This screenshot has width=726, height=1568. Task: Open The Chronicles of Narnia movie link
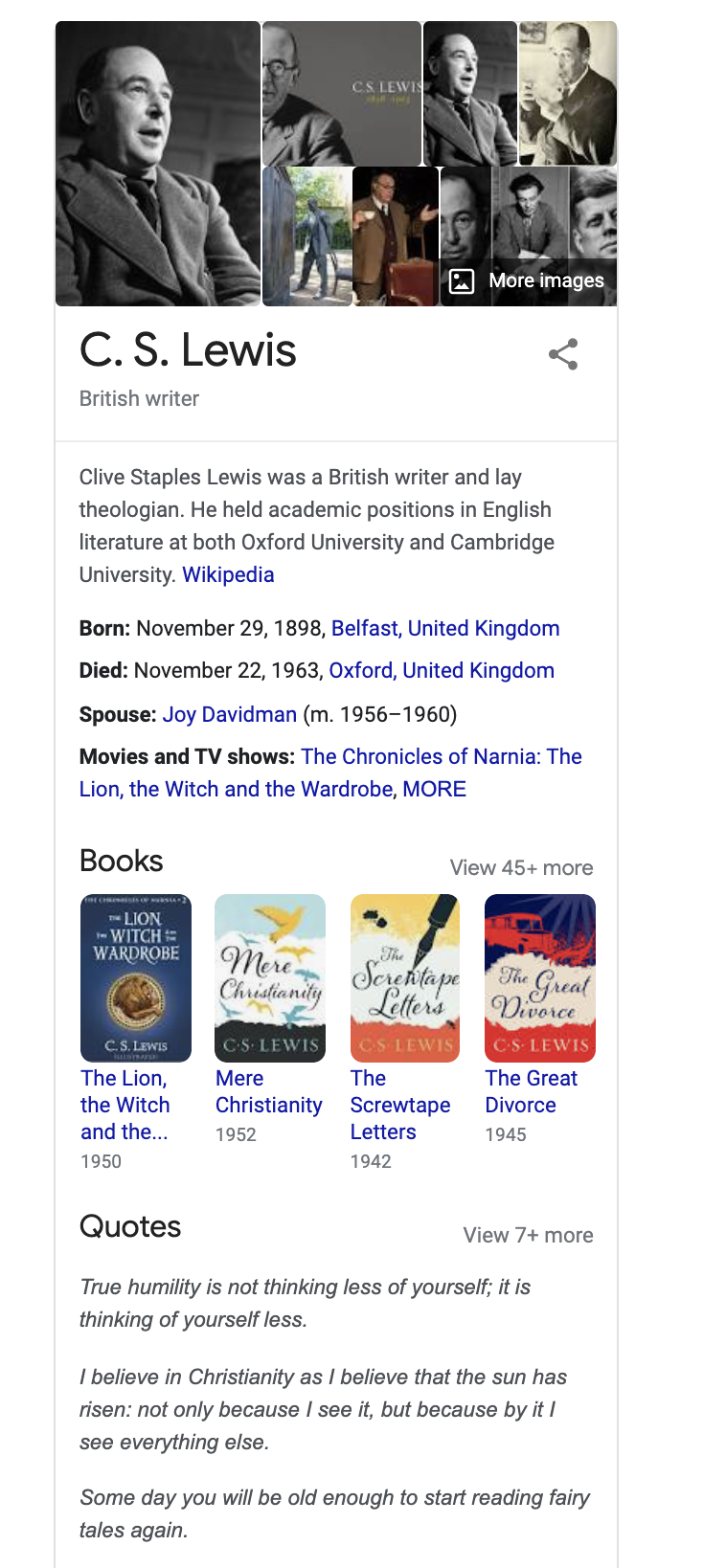pos(330,773)
